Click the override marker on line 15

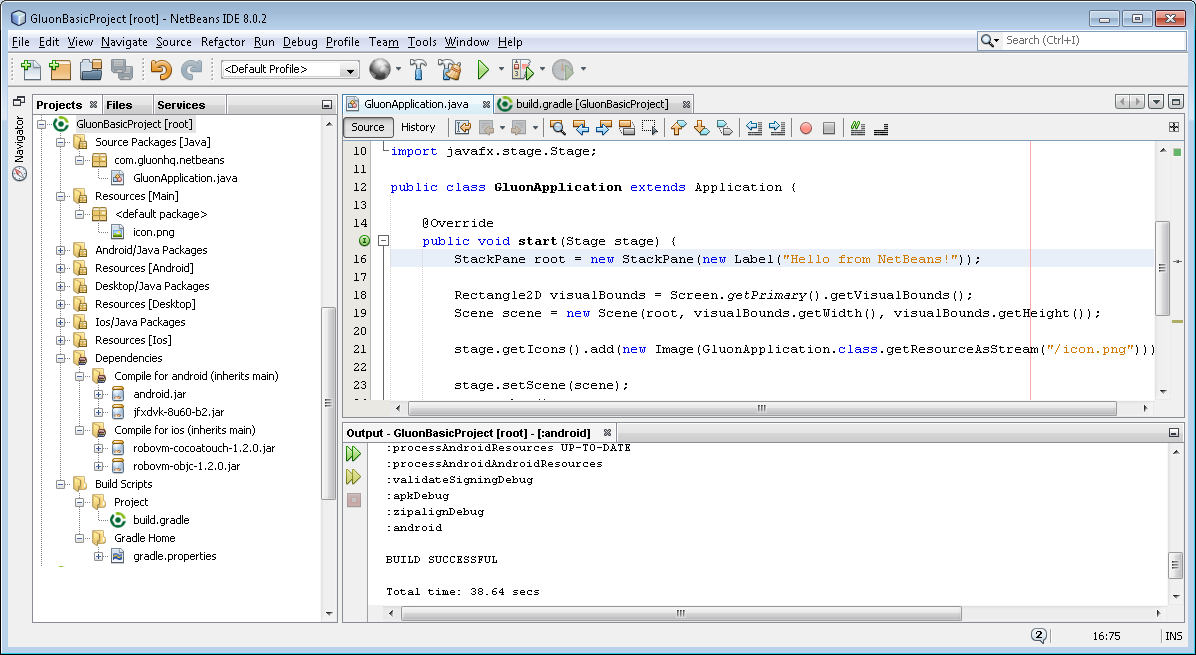[x=364, y=241]
